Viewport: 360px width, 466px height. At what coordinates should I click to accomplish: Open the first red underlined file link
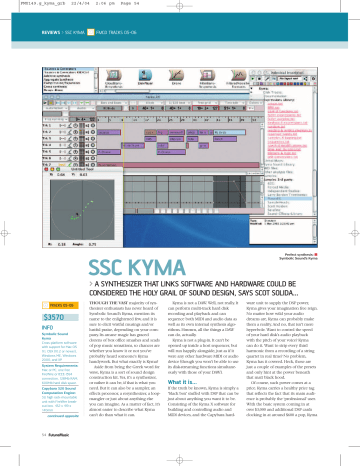point(275,104)
